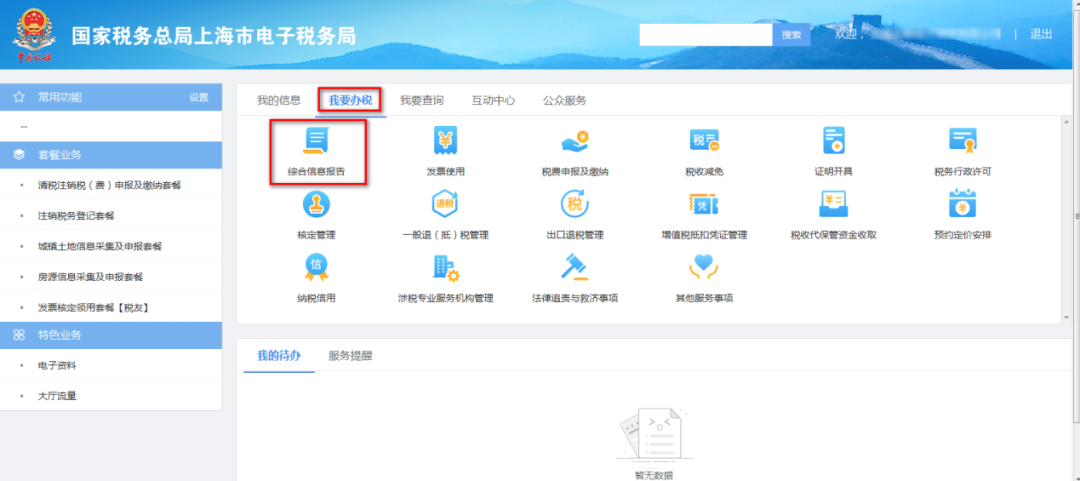This screenshot has width=1080, height=481.
Task: Click the 搜索 button
Action: pyautogui.click(x=791, y=35)
